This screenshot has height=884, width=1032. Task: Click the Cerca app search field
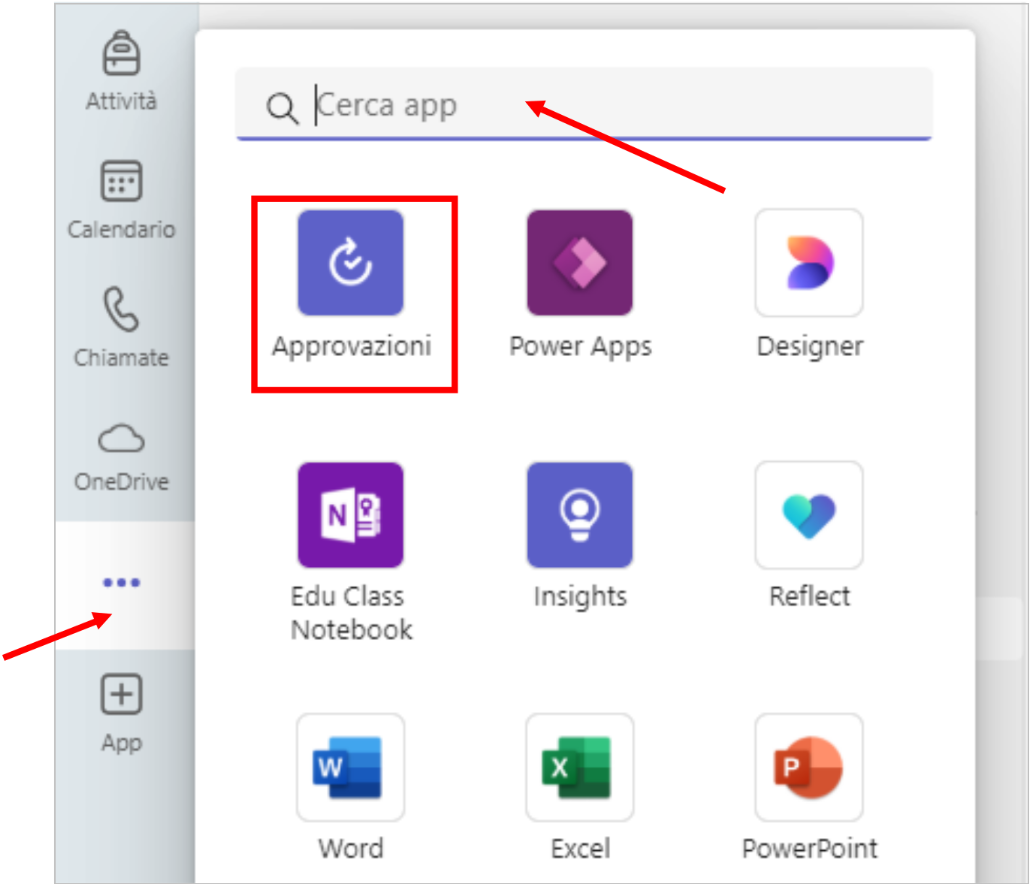pos(600,106)
